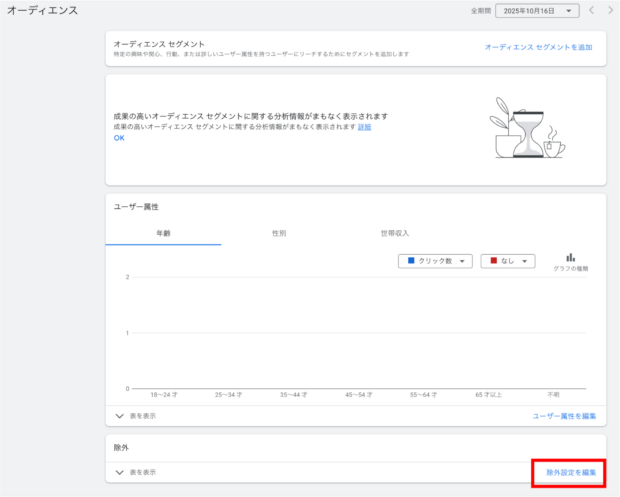Click the 45〜54 才 axis label
Image resolution: width=620 pixels, height=497 pixels.
pos(358,395)
